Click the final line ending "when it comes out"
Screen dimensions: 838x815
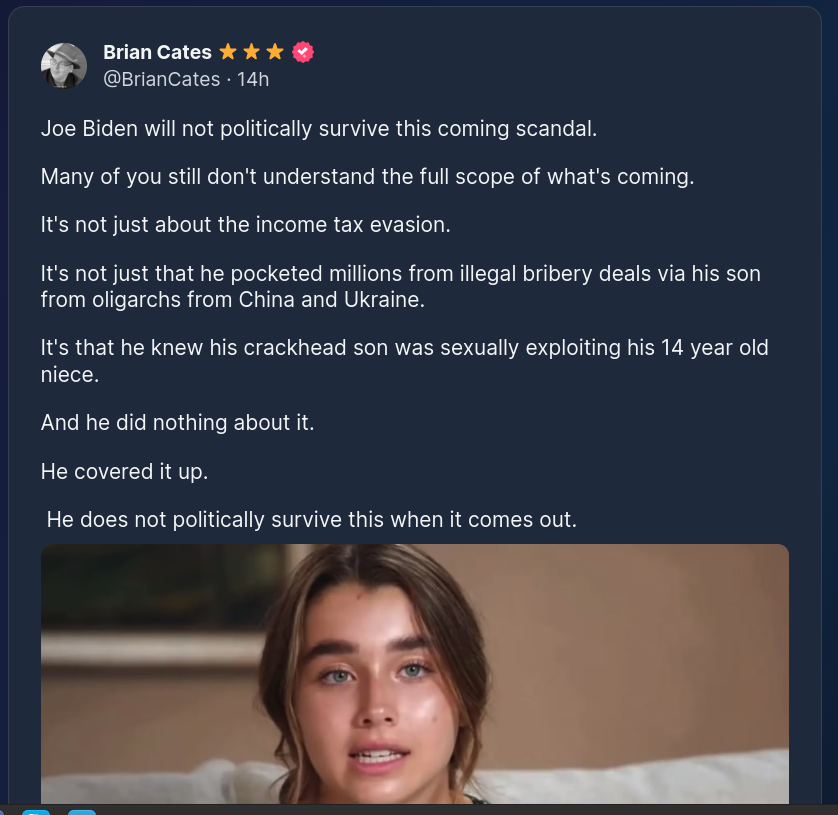point(312,520)
